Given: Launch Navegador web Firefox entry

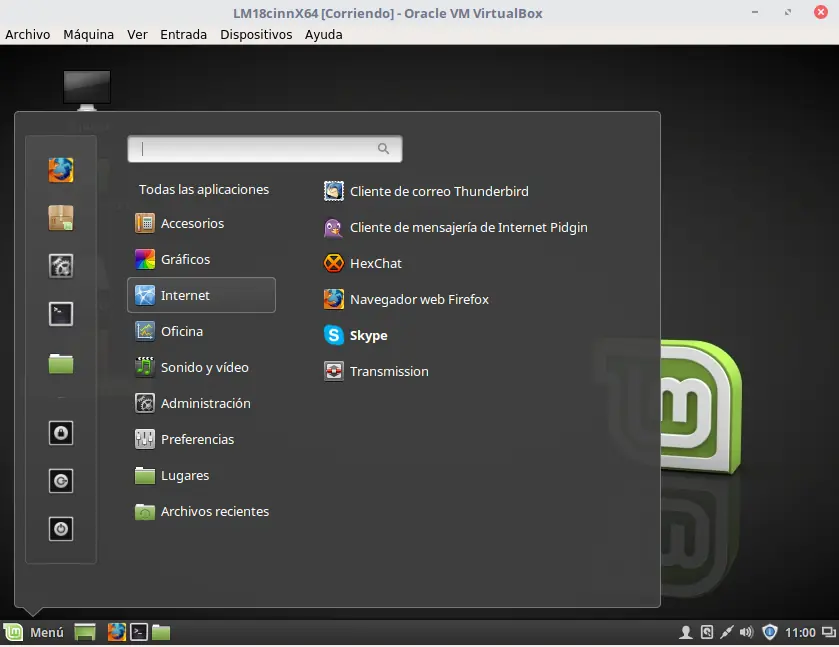Looking at the screenshot, I should click(419, 299).
